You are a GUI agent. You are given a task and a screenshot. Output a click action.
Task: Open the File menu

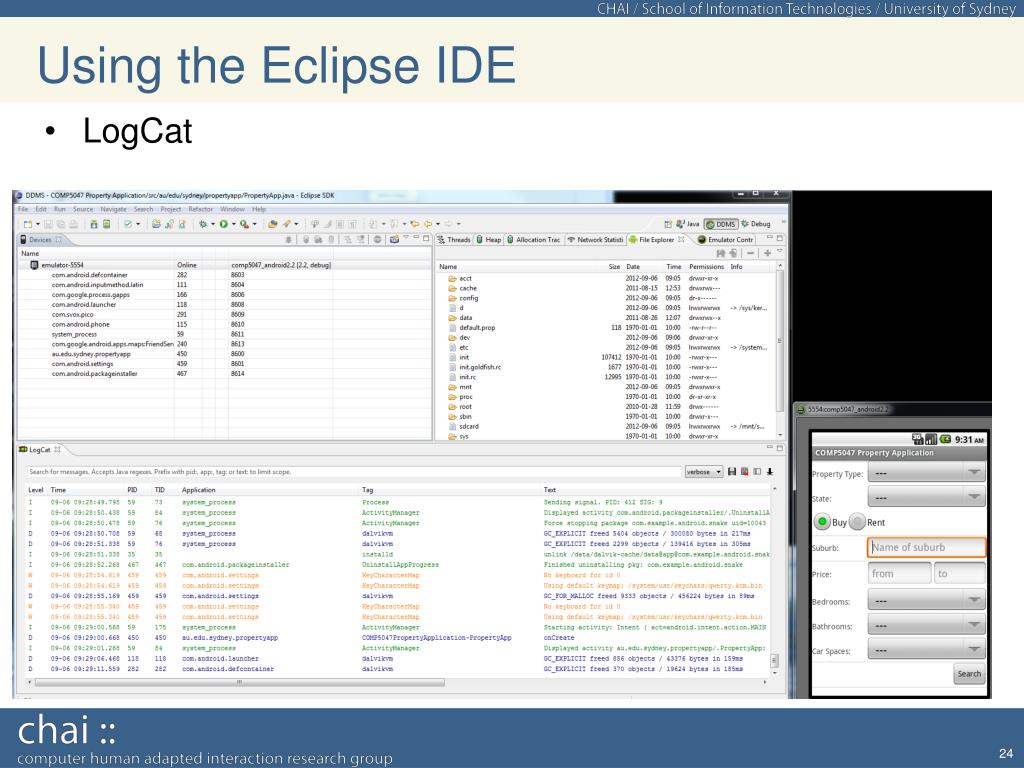23,209
